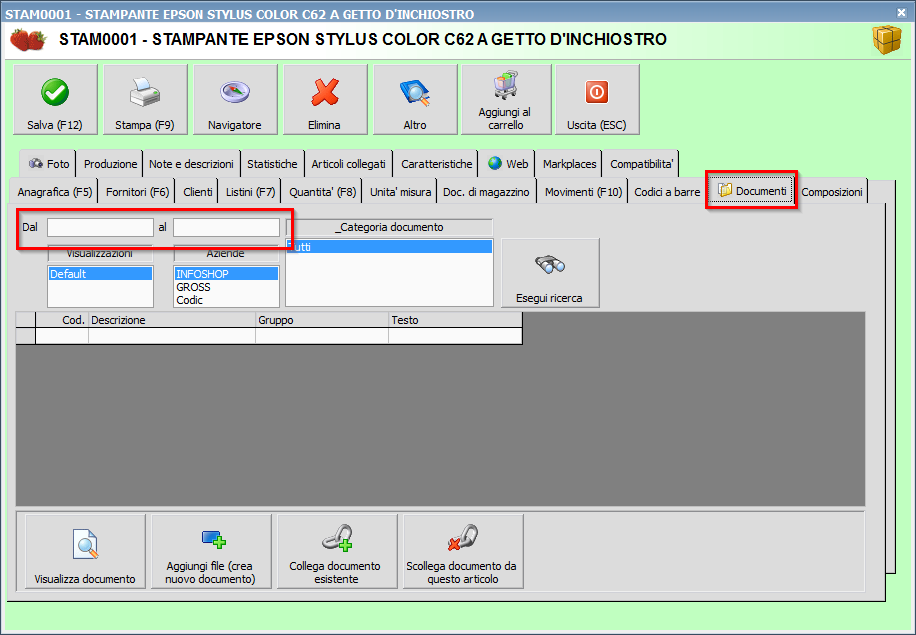The image size is (916, 635).
Task: Open the Composizioni tab
Action: tap(831, 192)
